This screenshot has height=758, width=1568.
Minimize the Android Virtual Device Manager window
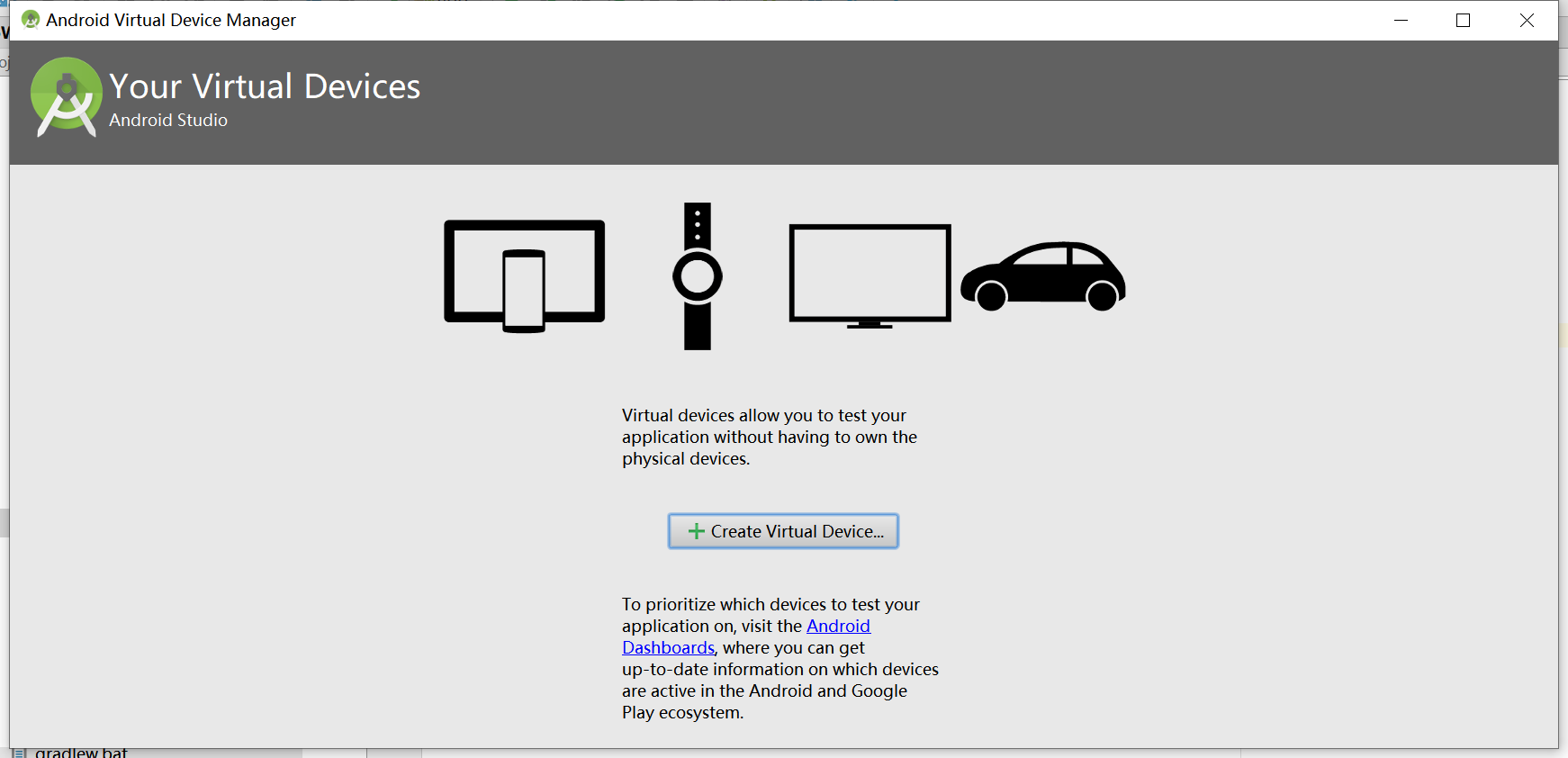tap(1401, 20)
